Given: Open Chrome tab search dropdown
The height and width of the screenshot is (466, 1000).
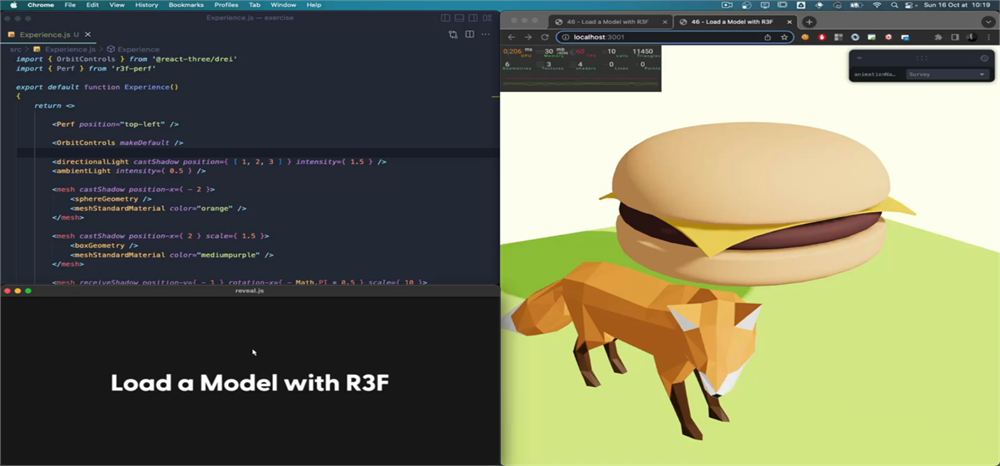Looking at the screenshot, I should click(x=987, y=22).
